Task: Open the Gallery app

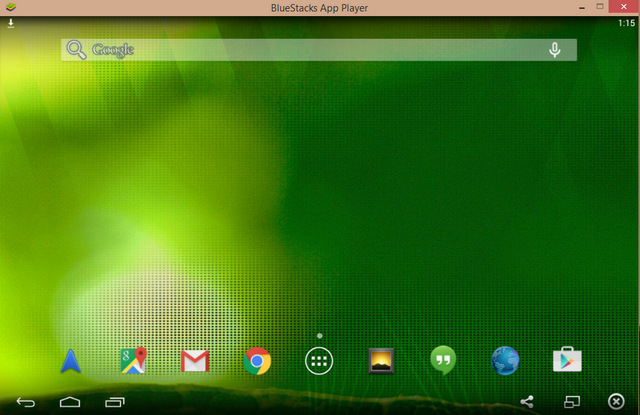Action: pyautogui.click(x=381, y=361)
